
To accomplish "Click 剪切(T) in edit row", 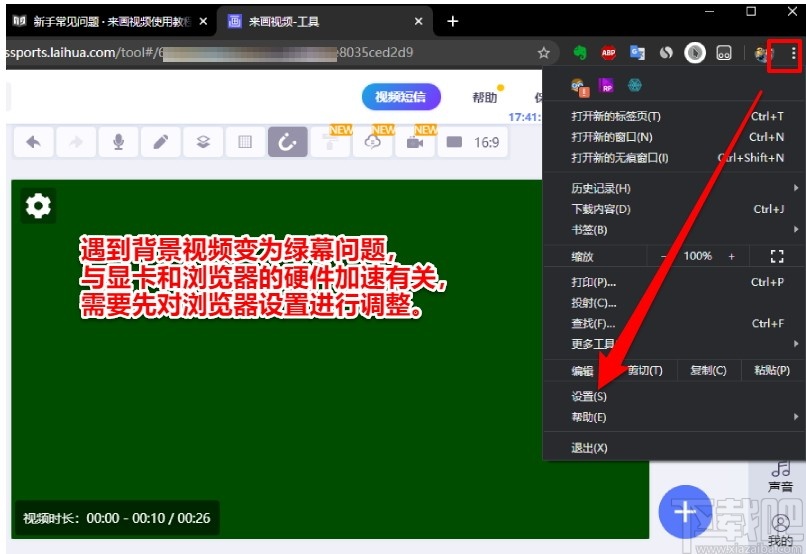I will click(645, 370).
